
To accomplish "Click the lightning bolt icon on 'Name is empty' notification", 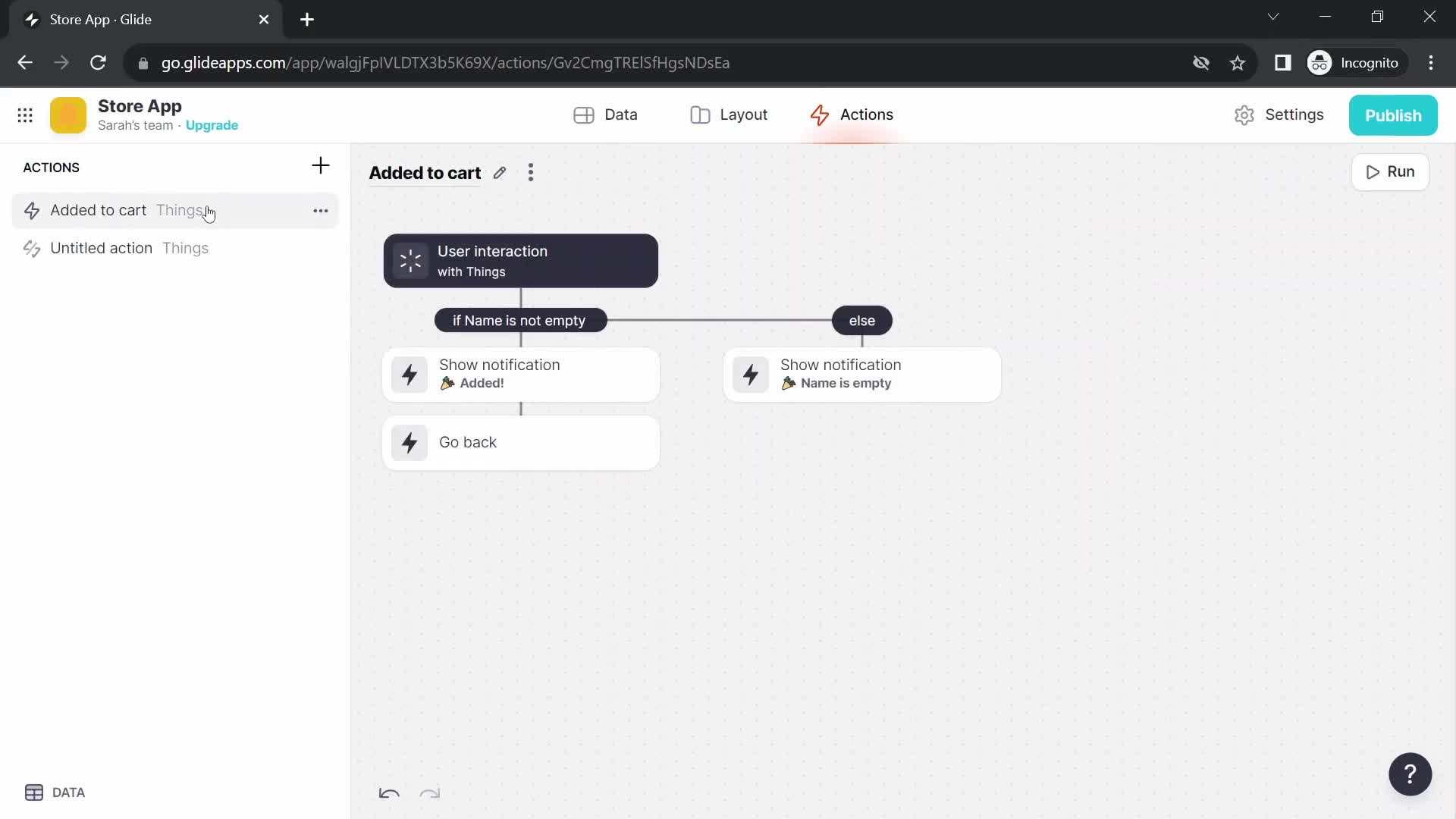I will (751, 373).
